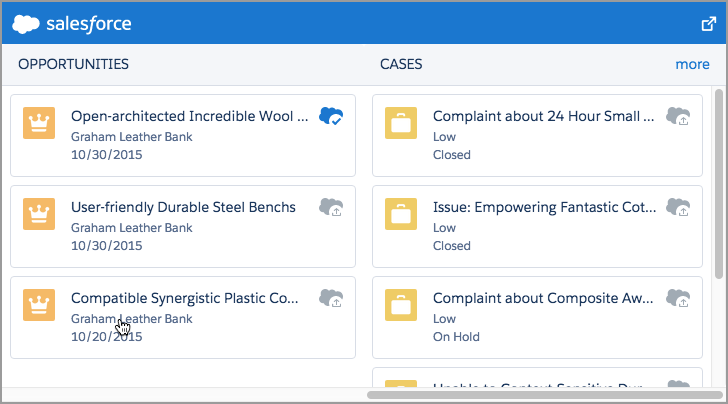The image size is (728, 404).
Task: Click briefcase icon for Complaint about Composite case
Action: [x=401, y=304]
